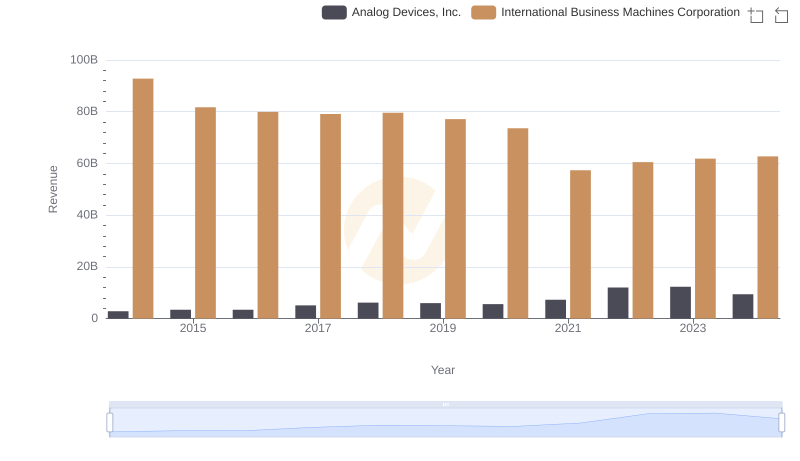Image resolution: width=800 pixels, height=461 pixels.
Task: Click the 20B y-axis label
Action: pyautogui.click(x=87, y=266)
